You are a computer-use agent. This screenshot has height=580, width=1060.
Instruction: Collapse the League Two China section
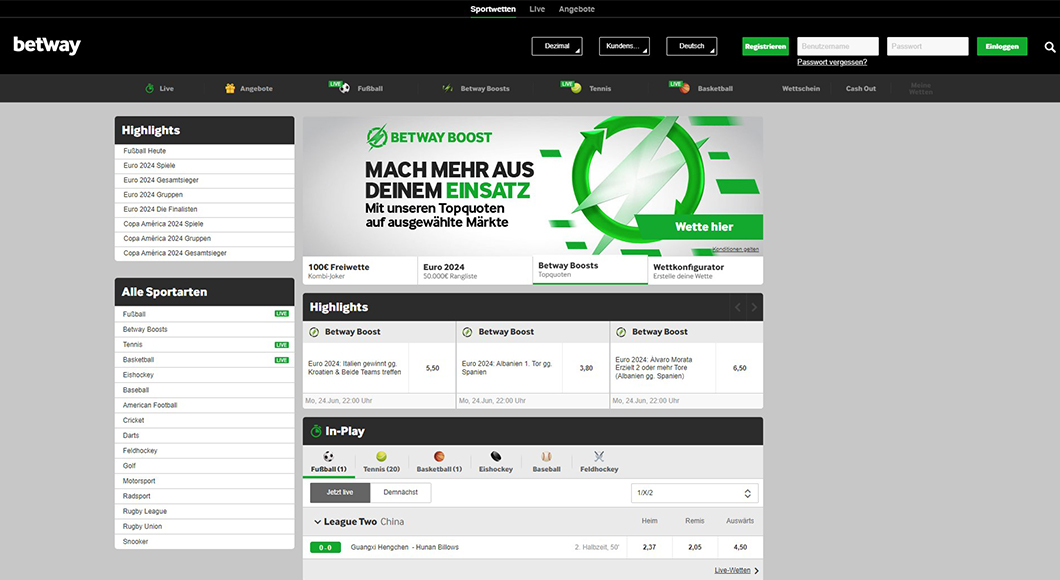[x=317, y=522]
